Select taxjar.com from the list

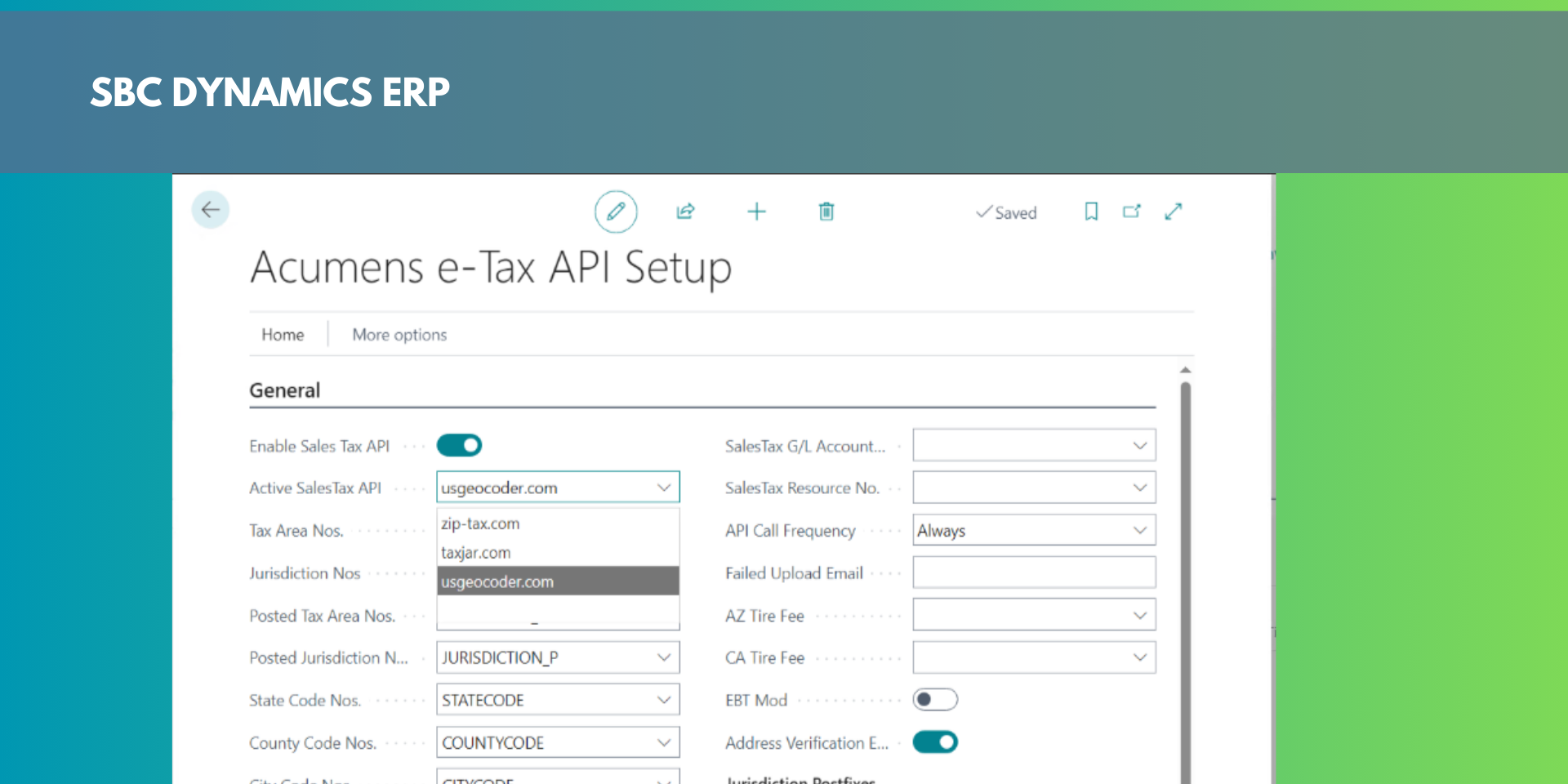pos(476,552)
